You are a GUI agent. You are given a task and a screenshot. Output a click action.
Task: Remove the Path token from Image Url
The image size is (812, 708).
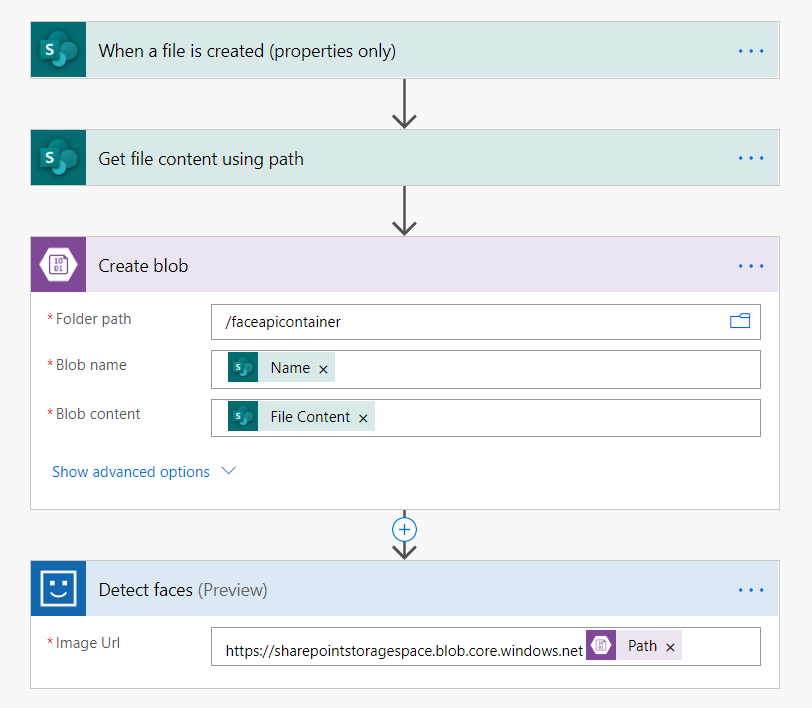670,647
